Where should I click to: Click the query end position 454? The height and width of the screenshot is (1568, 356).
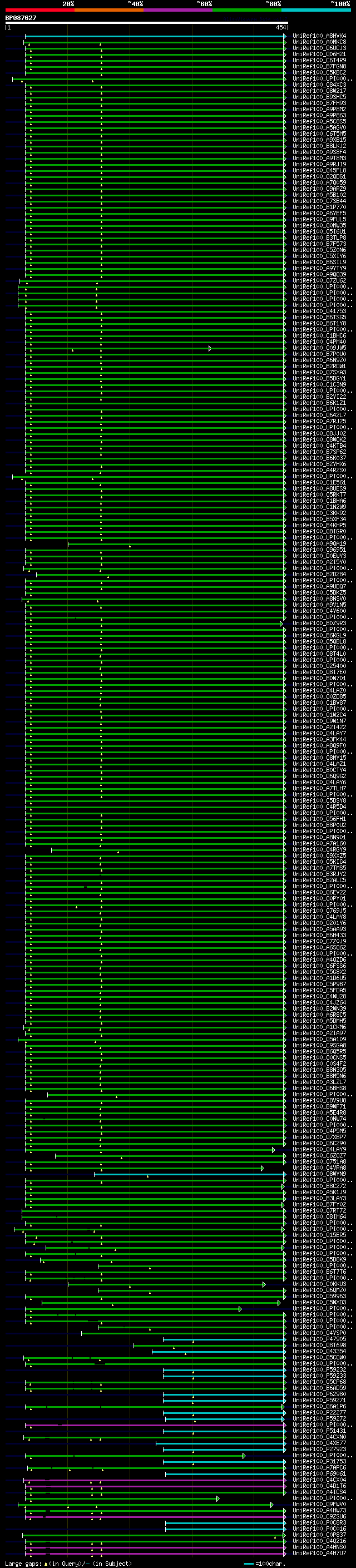click(x=280, y=27)
